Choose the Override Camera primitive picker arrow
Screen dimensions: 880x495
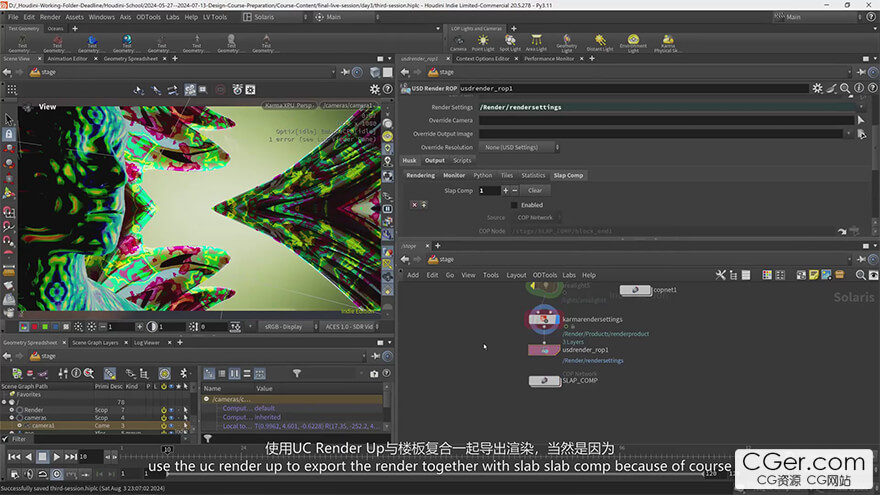(x=861, y=120)
